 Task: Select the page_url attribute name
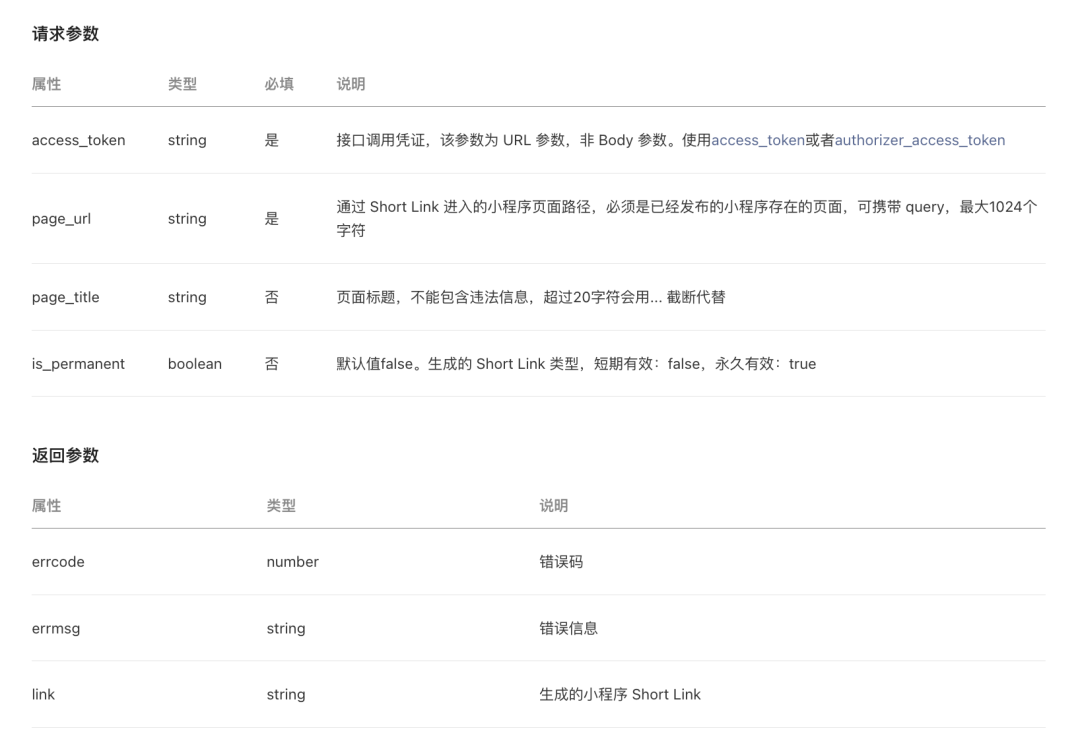[x=61, y=219]
